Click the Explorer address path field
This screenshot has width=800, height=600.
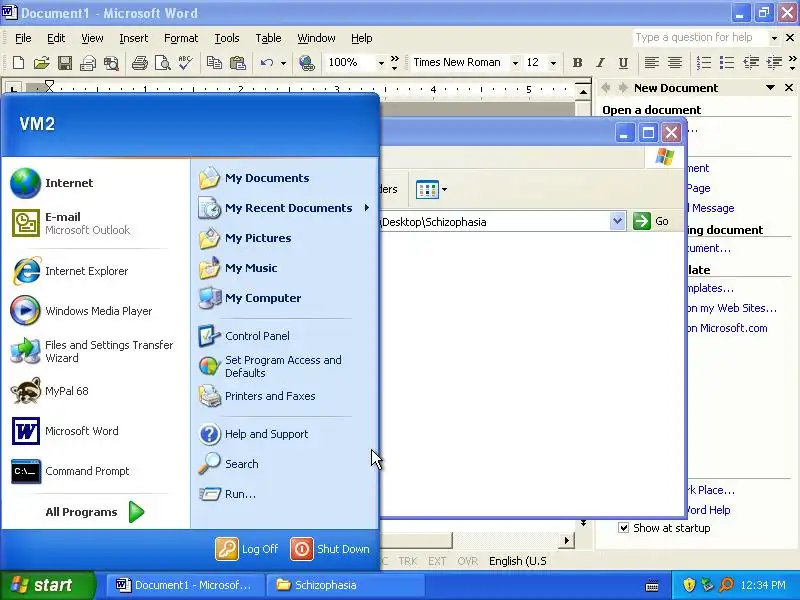tap(494, 221)
